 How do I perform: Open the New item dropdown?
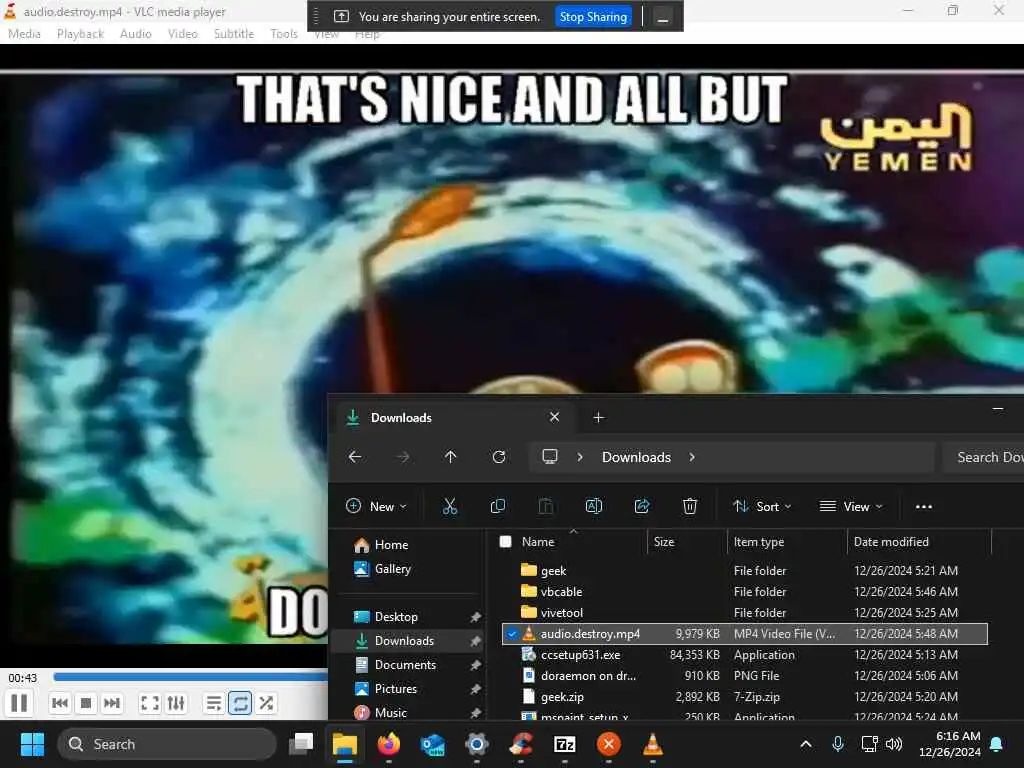377,507
